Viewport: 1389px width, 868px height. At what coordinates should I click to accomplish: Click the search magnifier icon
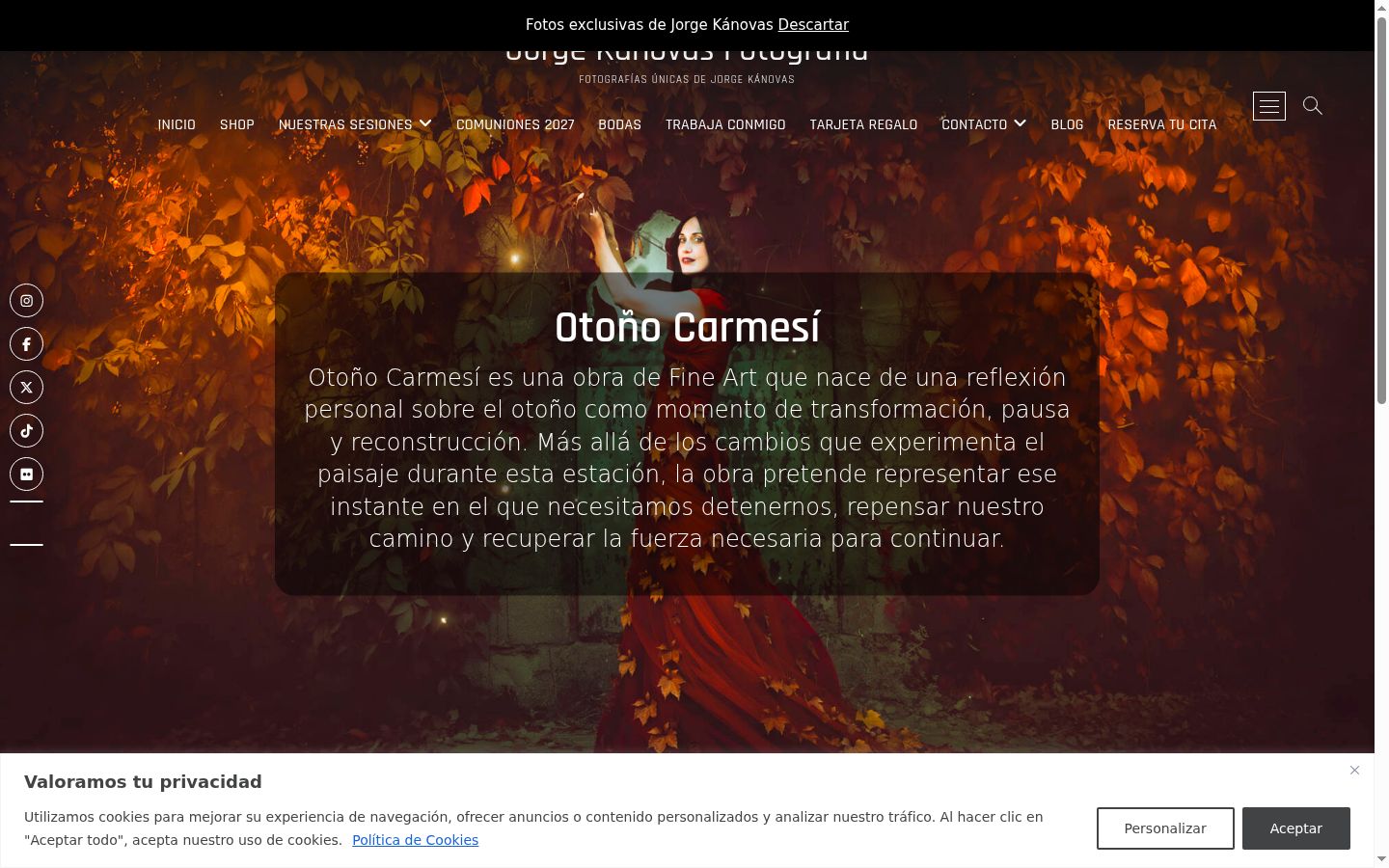coord(1312,105)
